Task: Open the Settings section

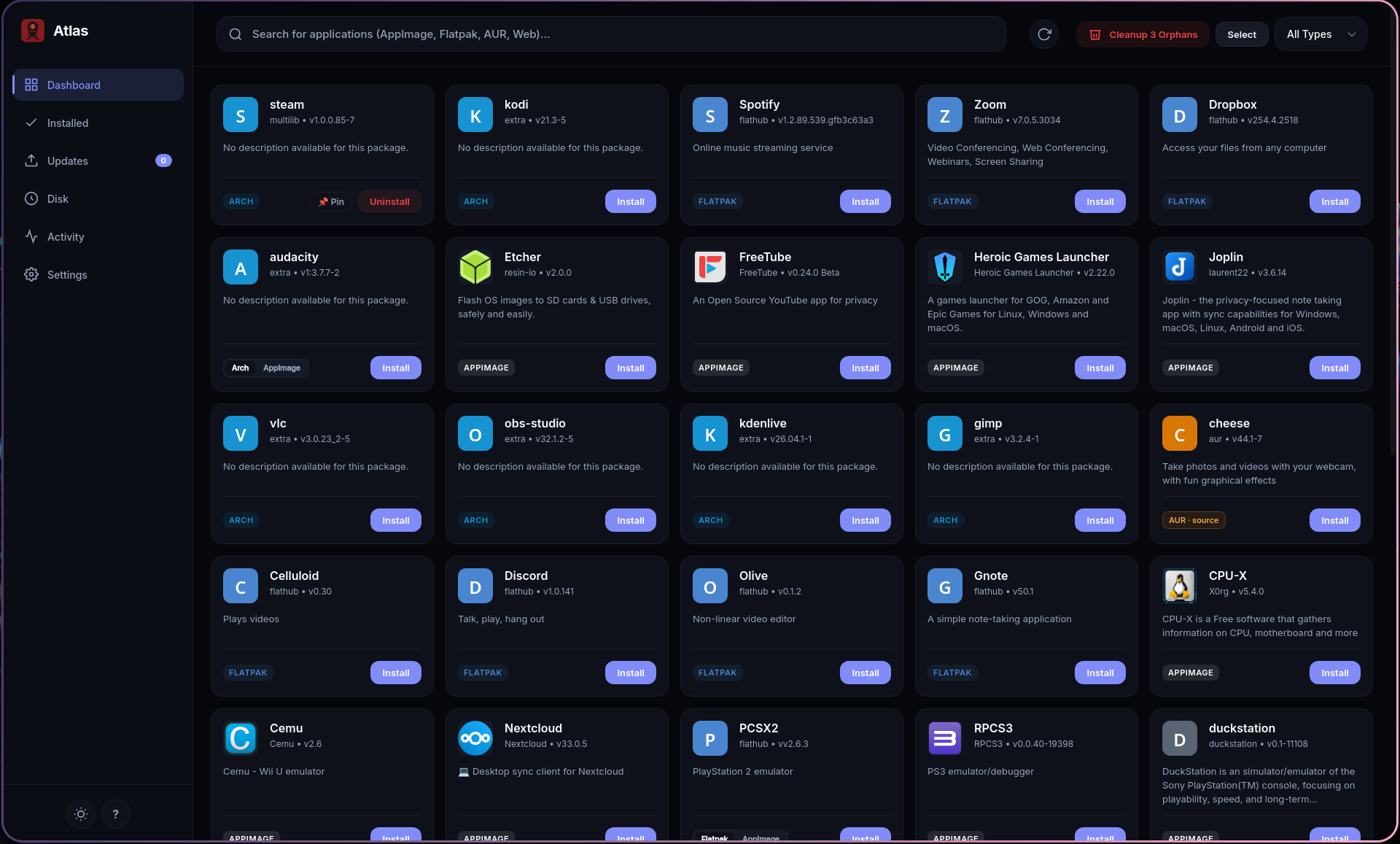Action: tap(98, 274)
